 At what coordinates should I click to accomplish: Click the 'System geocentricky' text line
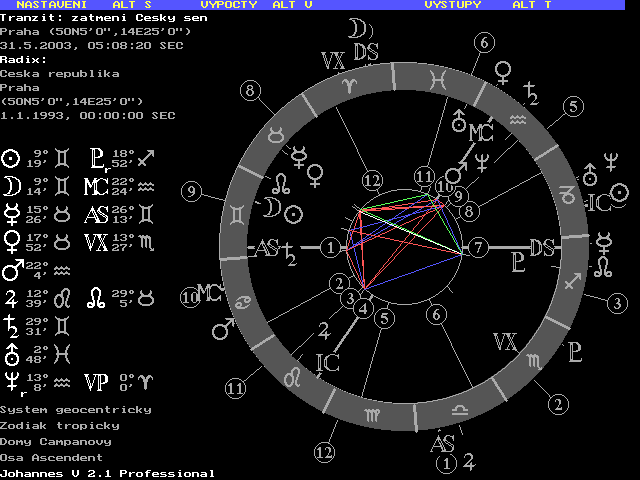[75, 410]
